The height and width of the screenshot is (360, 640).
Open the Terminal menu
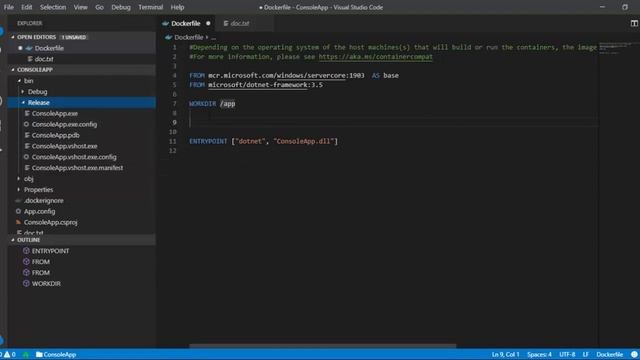click(x=150, y=7)
